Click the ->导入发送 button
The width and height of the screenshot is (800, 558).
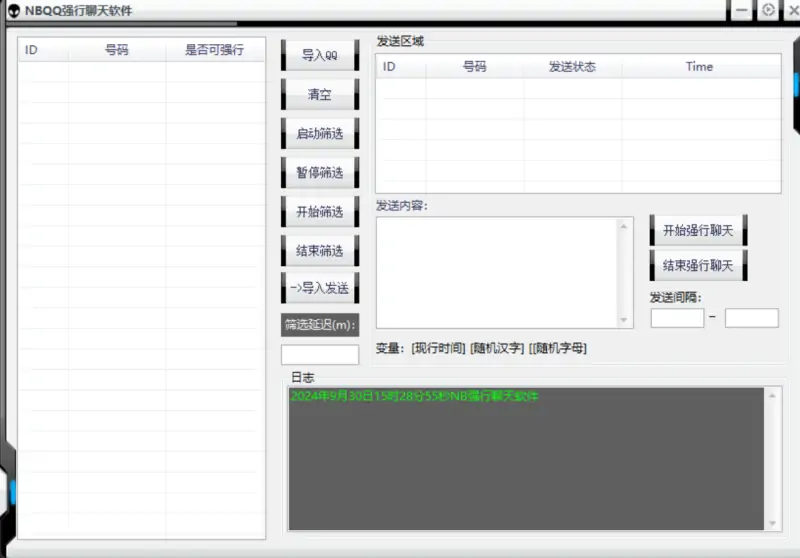[320, 288]
